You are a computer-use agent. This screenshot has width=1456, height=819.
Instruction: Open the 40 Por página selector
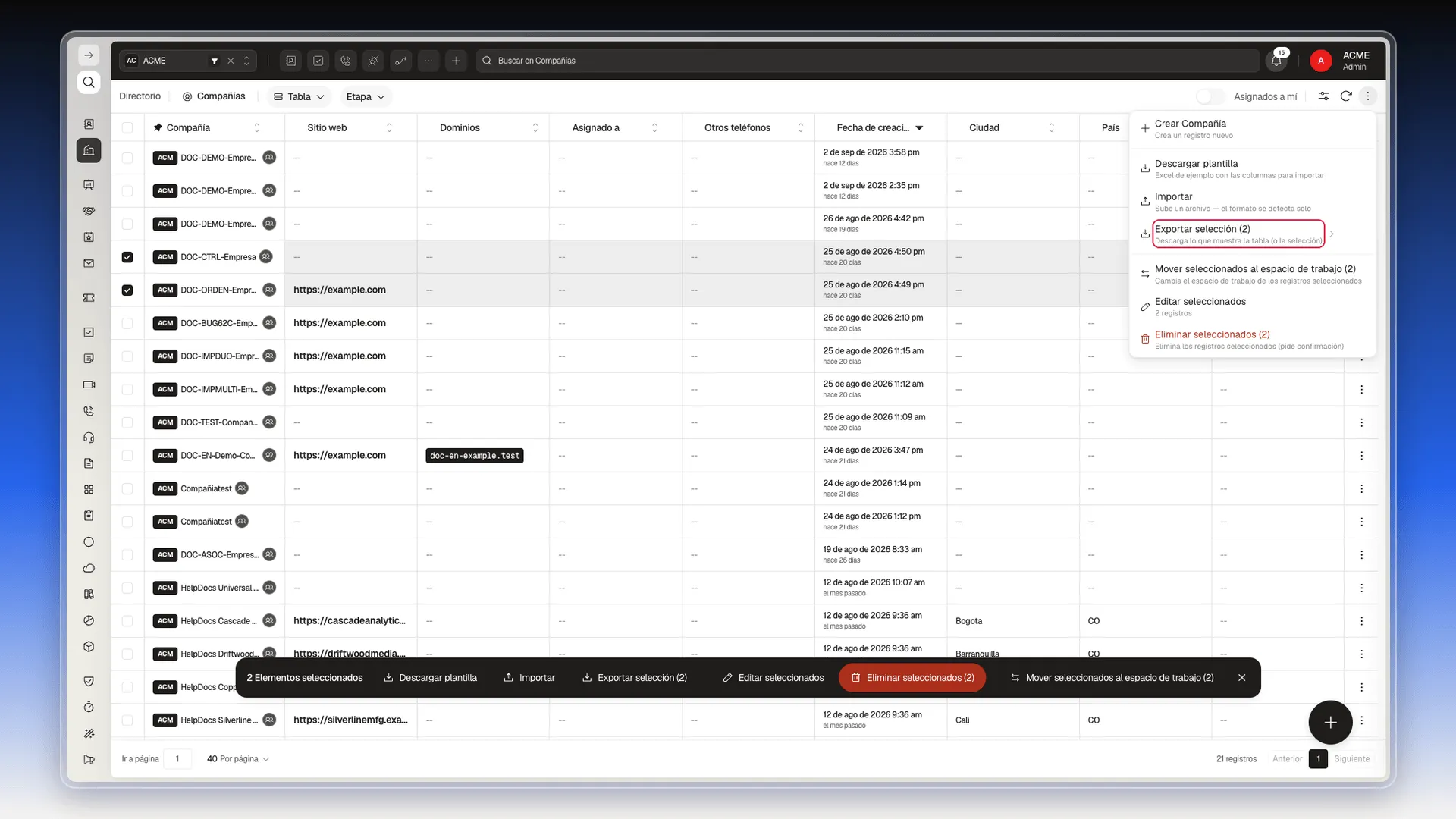click(x=238, y=759)
